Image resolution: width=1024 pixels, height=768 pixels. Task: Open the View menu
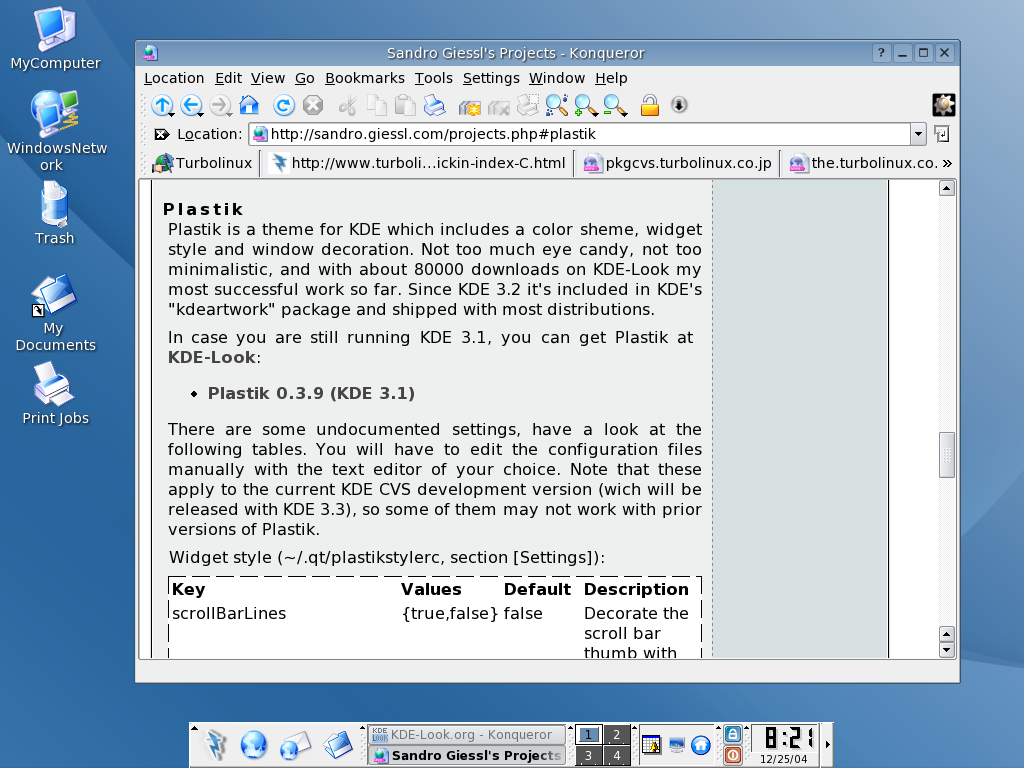268,78
